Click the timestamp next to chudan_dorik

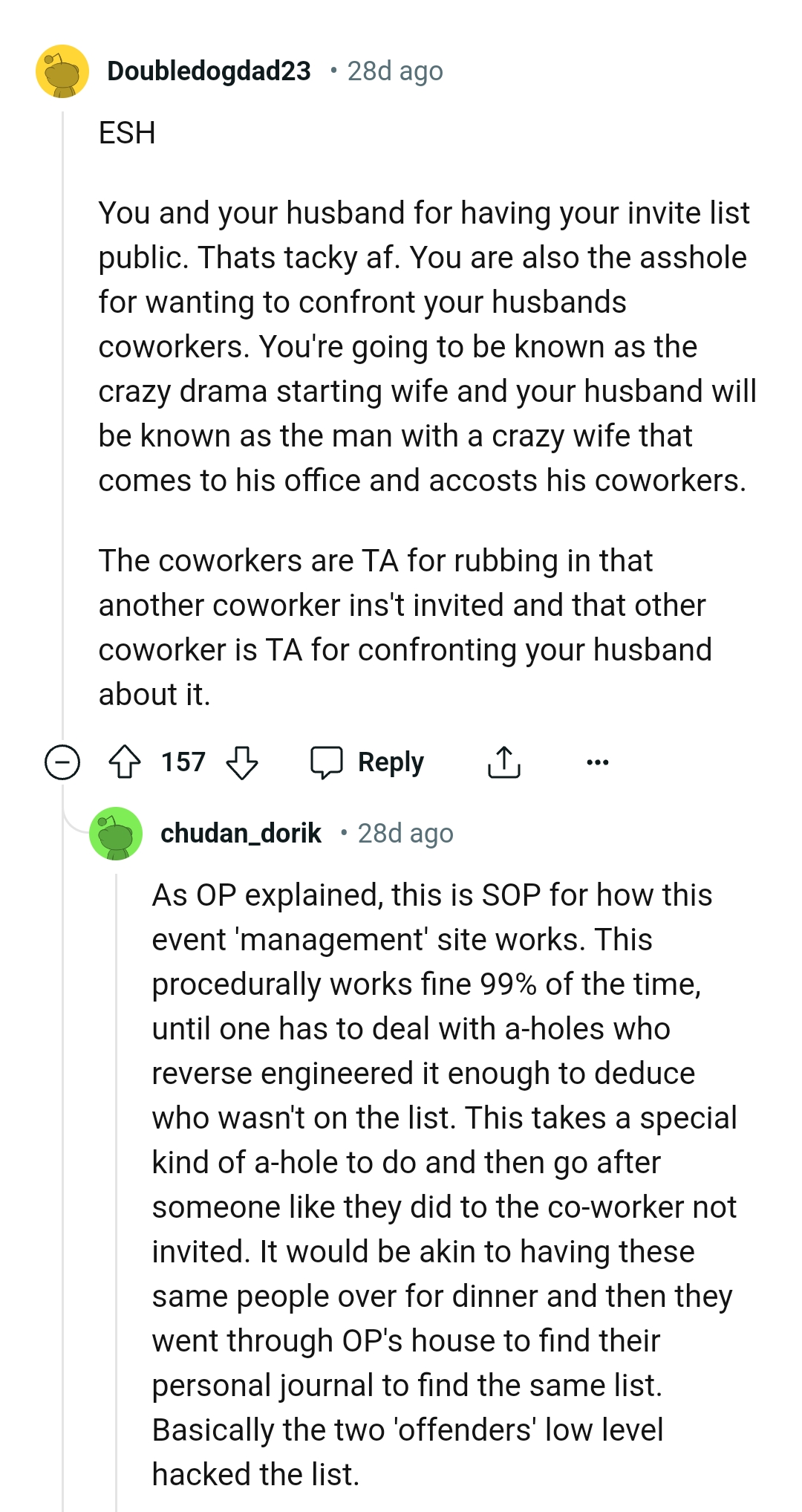(x=405, y=833)
